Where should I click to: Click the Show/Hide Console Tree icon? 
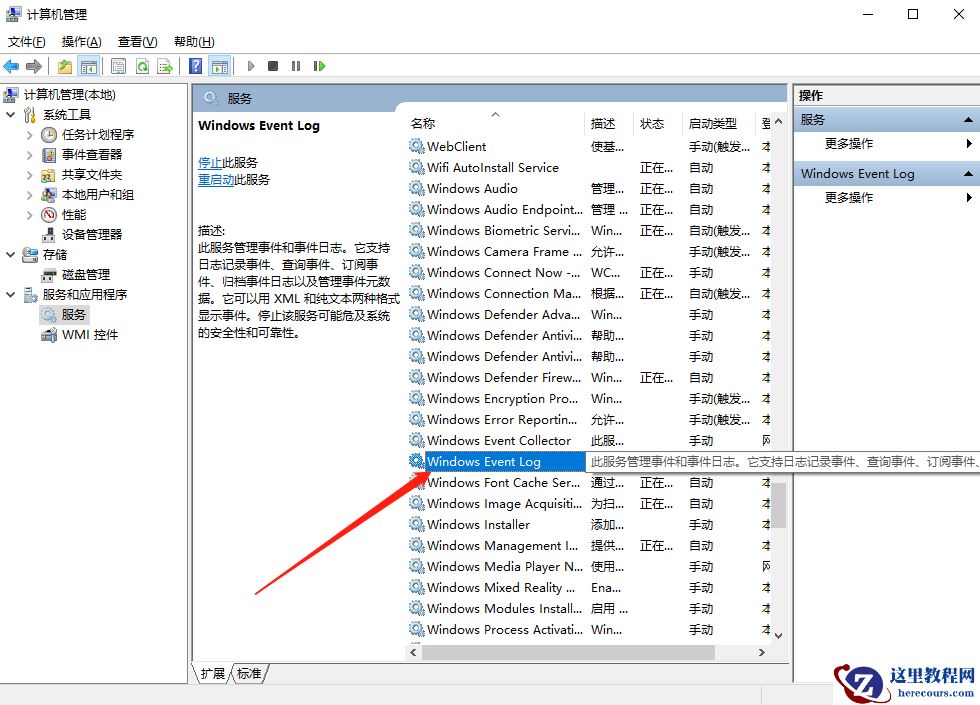[85, 66]
